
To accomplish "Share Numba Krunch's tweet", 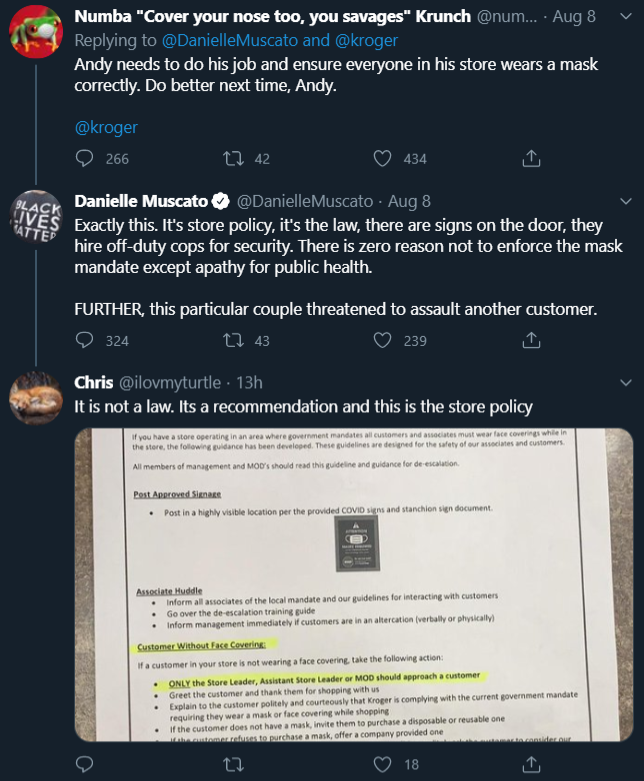I will pyautogui.click(x=531, y=158).
